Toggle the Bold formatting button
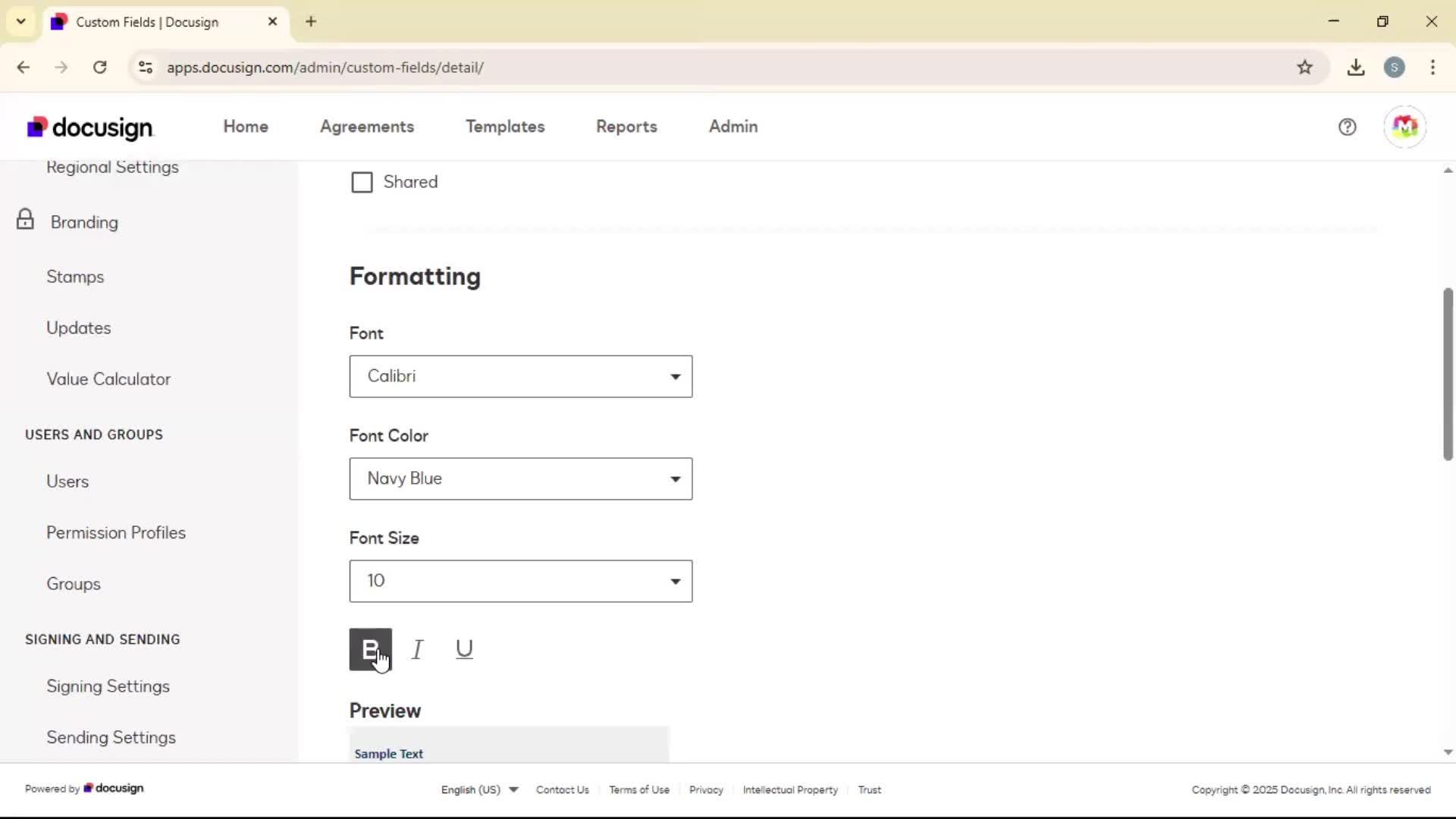The width and height of the screenshot is (1456, 819). pyautogui.click(x=370, y=649)
